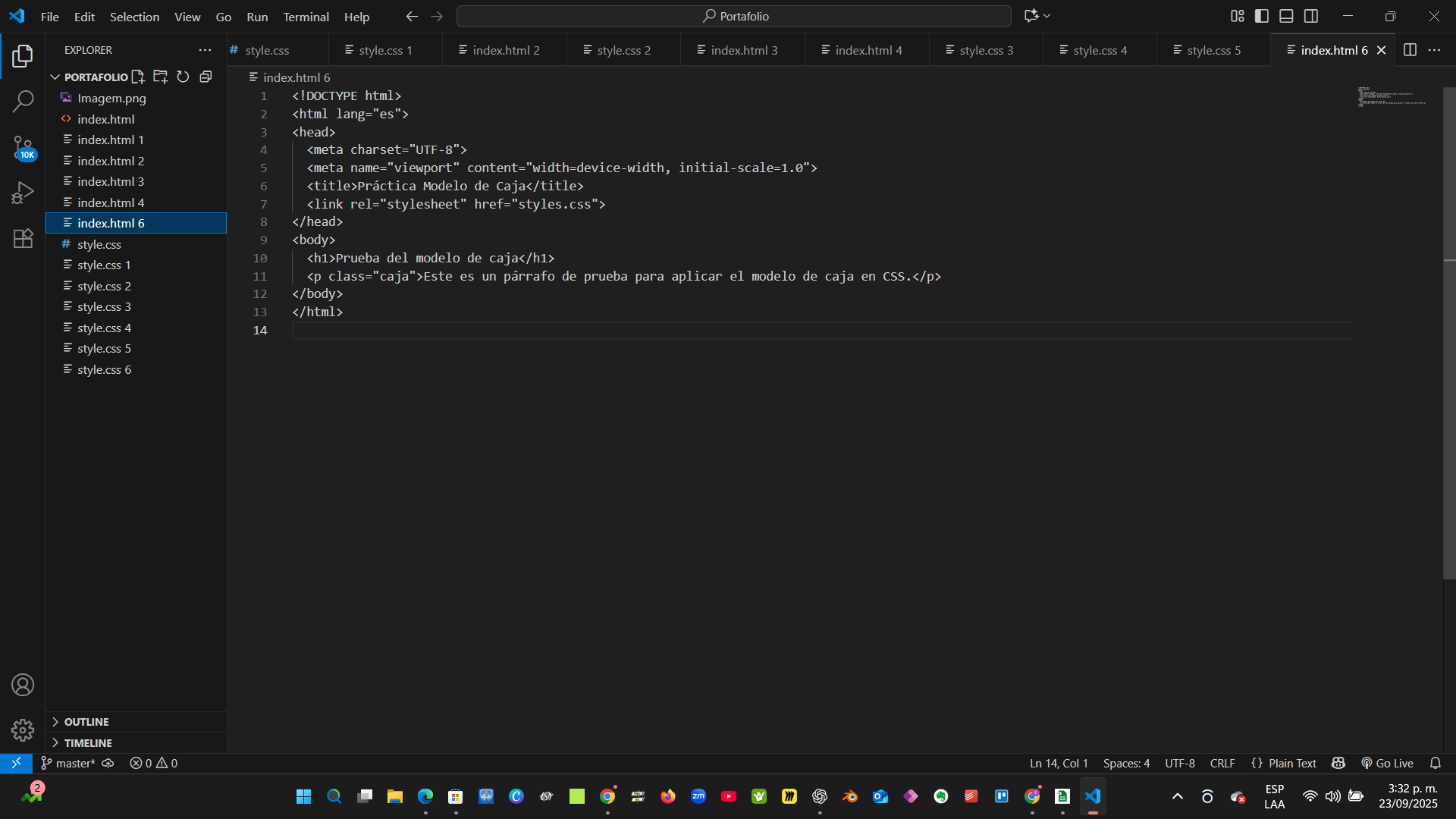Click the Portafolio command center search box
Screen dimensions: 1456x819
[734, 16]
